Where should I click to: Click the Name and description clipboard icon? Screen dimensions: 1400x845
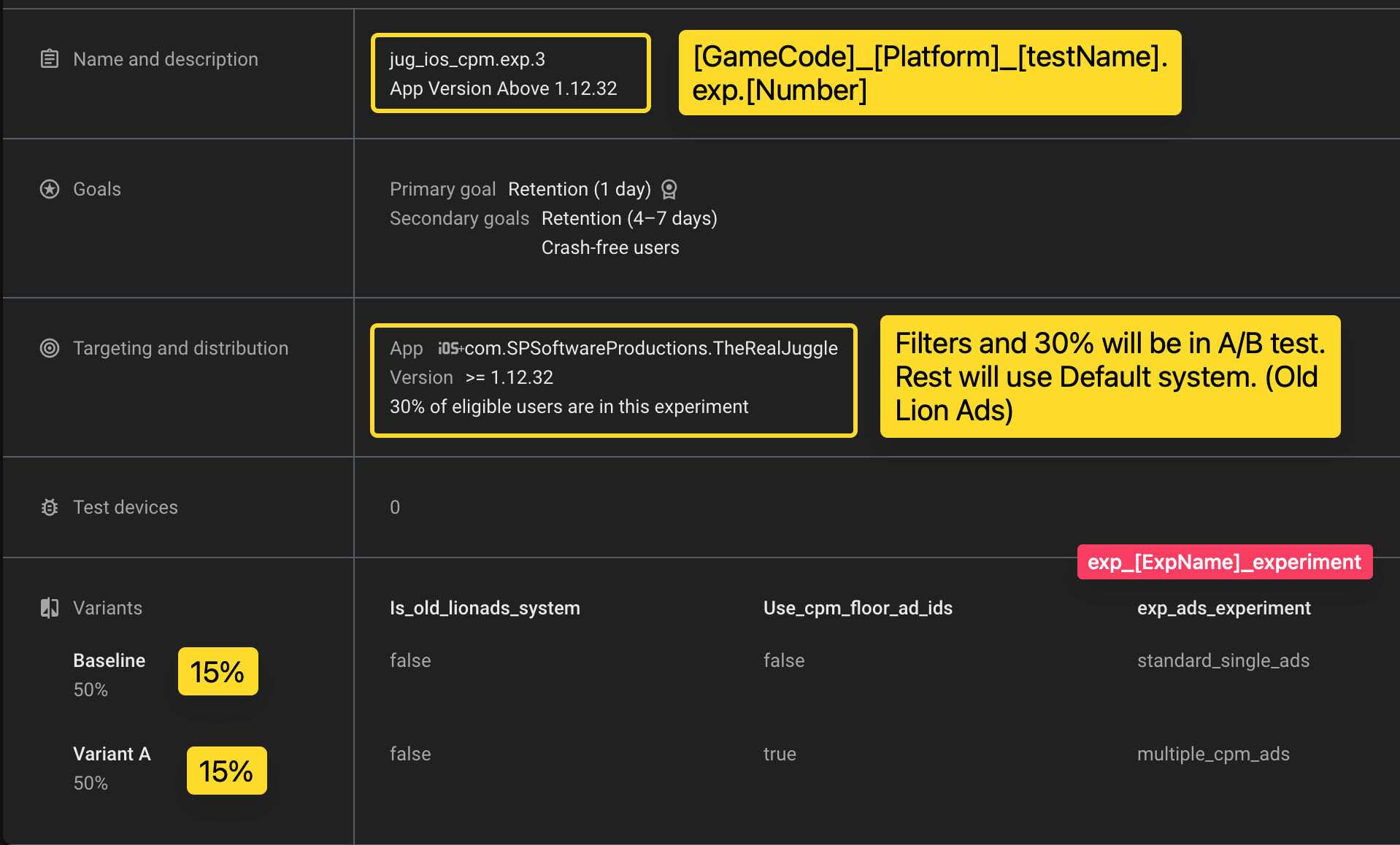coord(50,59)
